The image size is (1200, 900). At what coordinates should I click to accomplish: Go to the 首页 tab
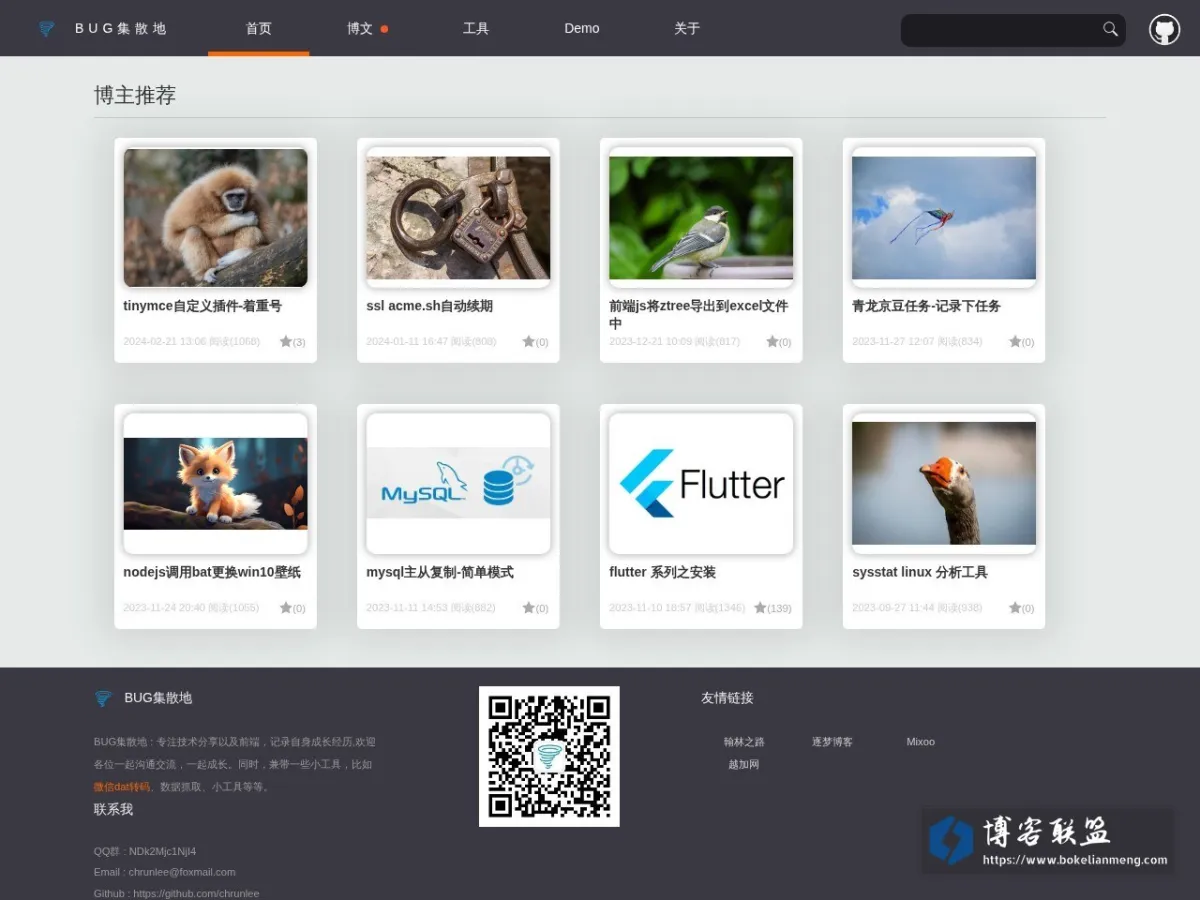pyautogui.click(x=259, y=28)
